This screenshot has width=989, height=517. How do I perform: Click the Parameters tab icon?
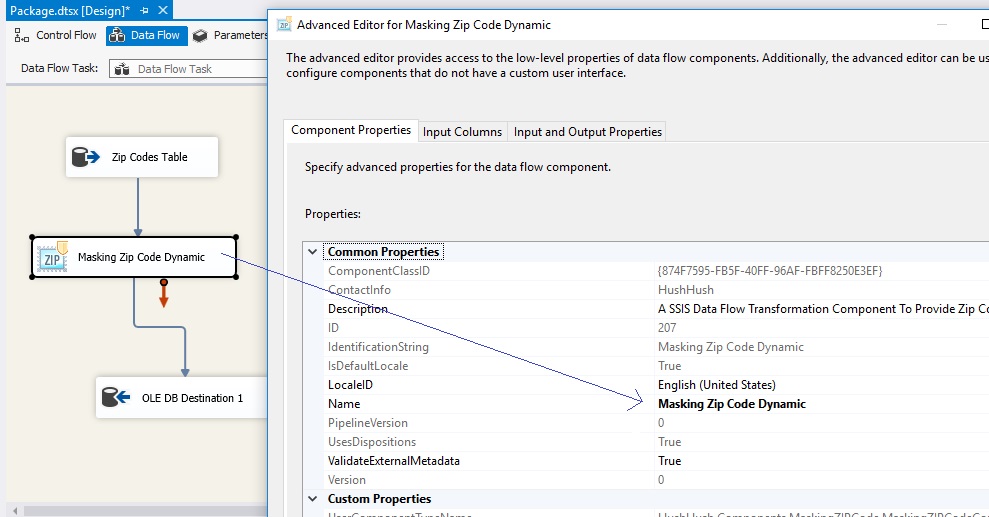tap(200, 35)
